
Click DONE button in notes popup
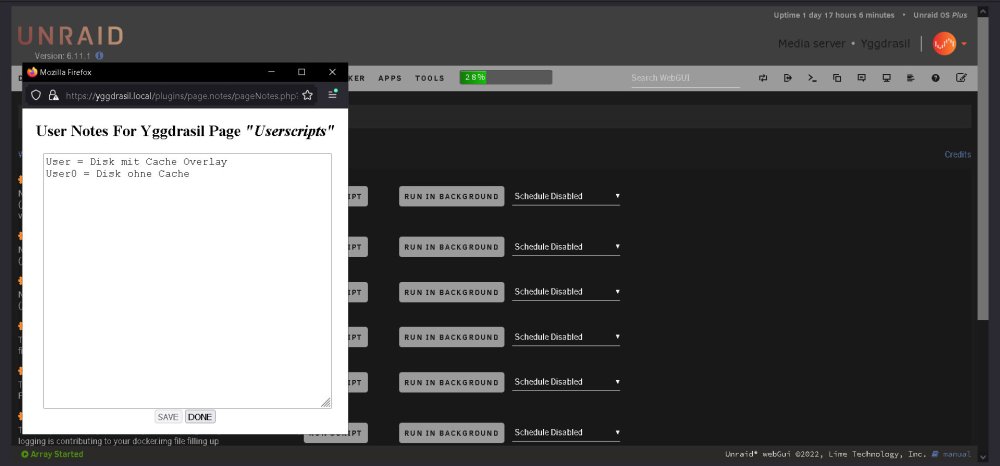coord(200,417)
